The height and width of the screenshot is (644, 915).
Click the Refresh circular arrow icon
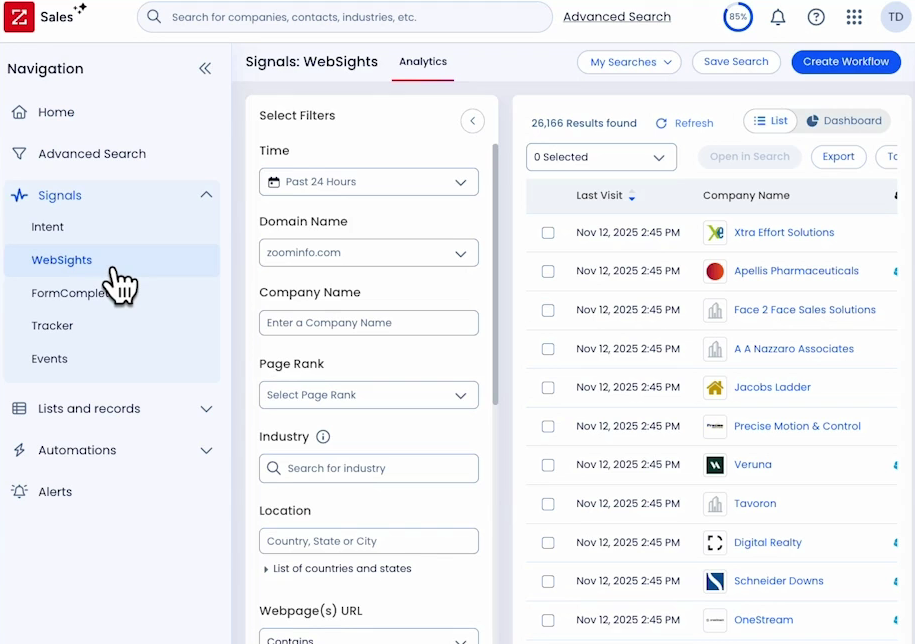click(x=661, y=123)
